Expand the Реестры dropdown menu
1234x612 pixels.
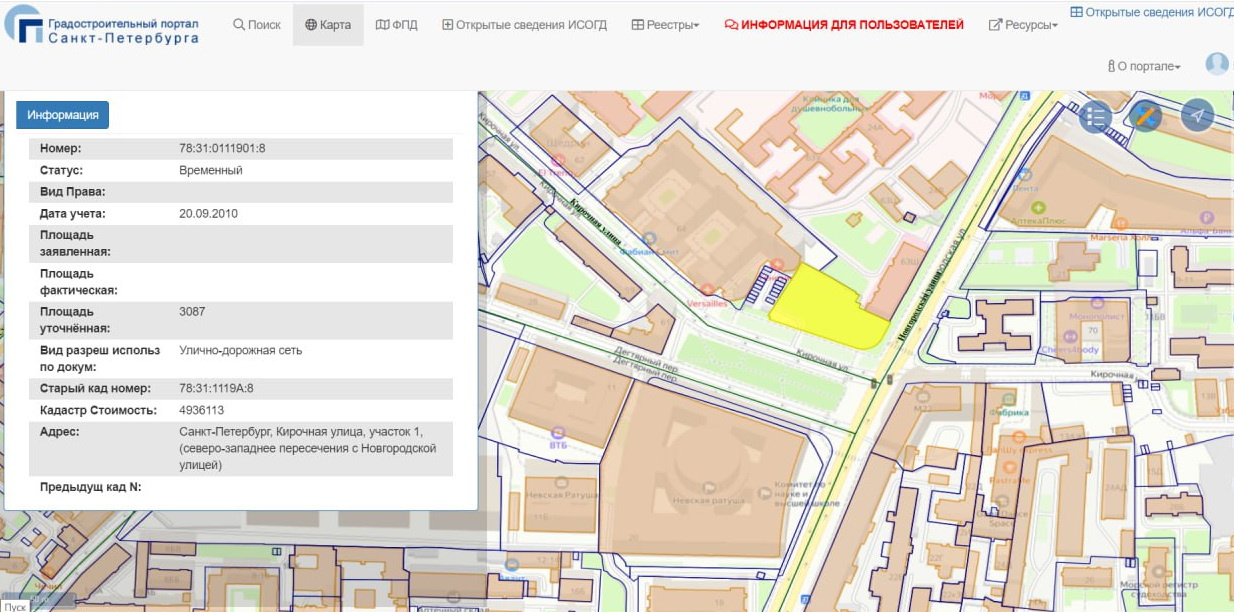click(x=665, y=25)
